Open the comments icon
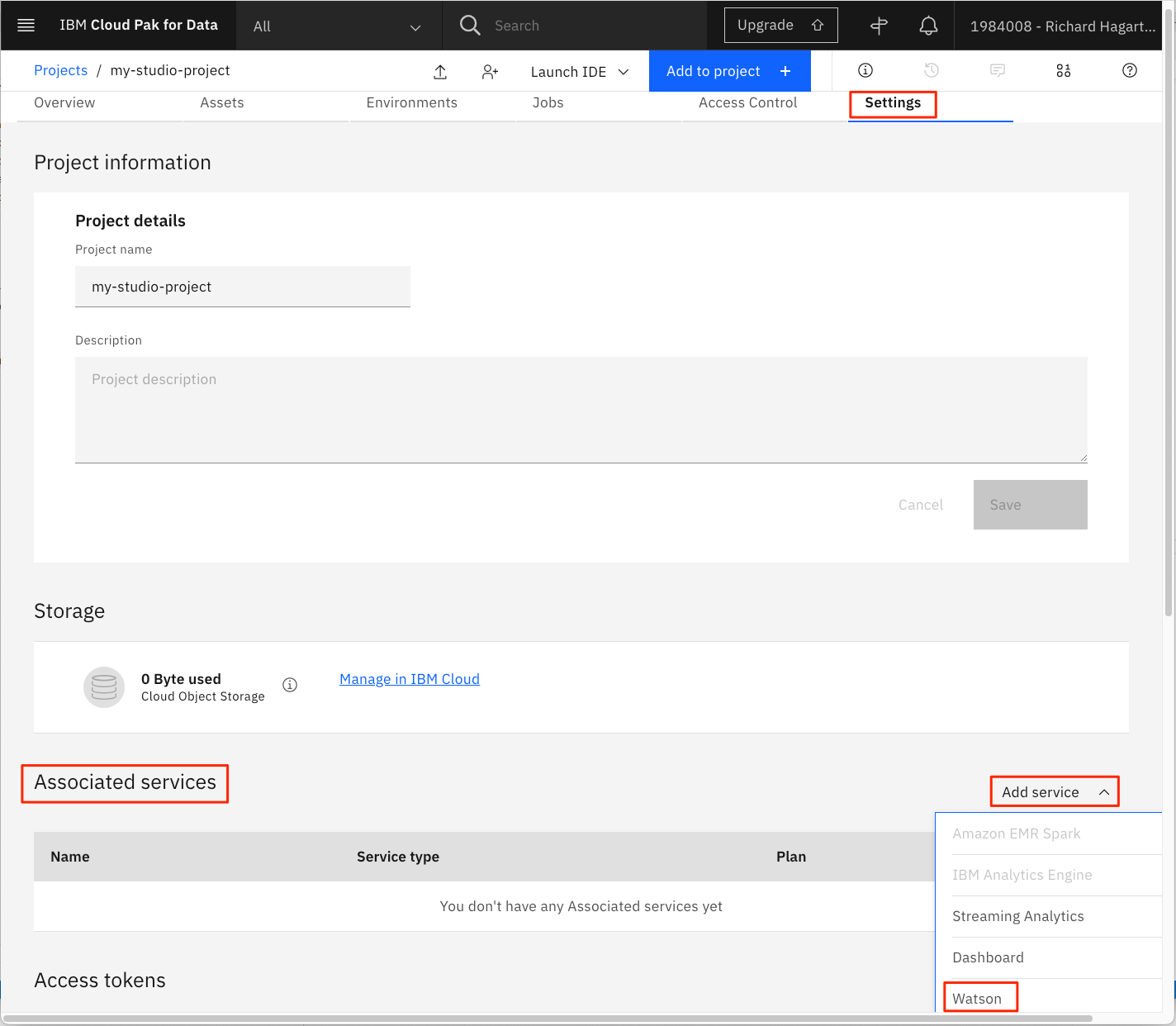 coord(998,70)
